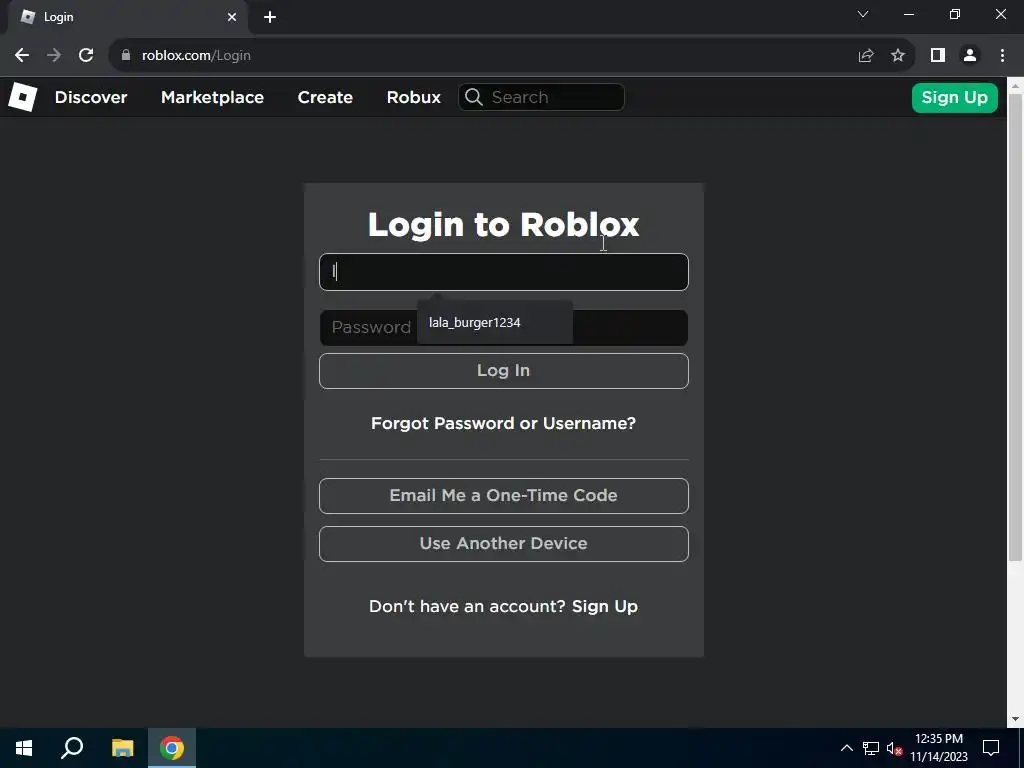This screenshot has width=1024, height=768.
Task: Click Sign Up link below the form
Action: coord(605,607)
